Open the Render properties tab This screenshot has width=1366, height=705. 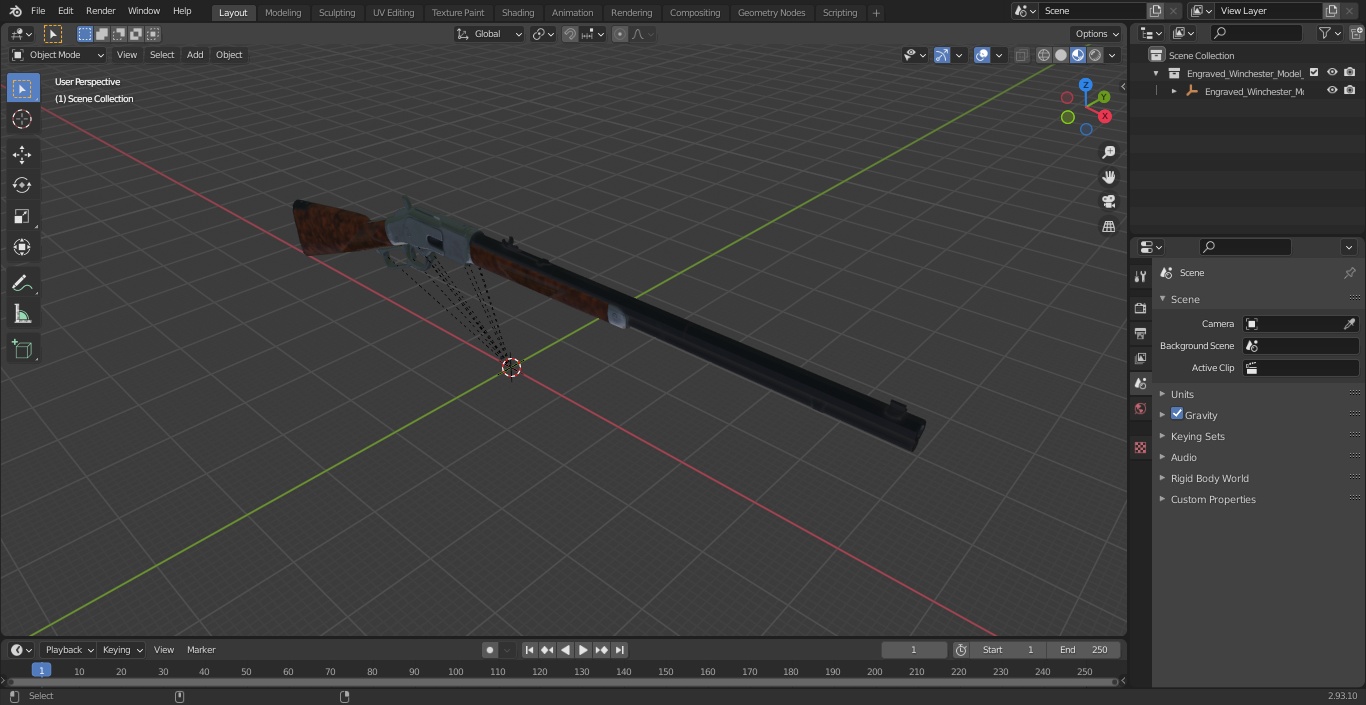pyautogui.click(x=1140, y=308)
